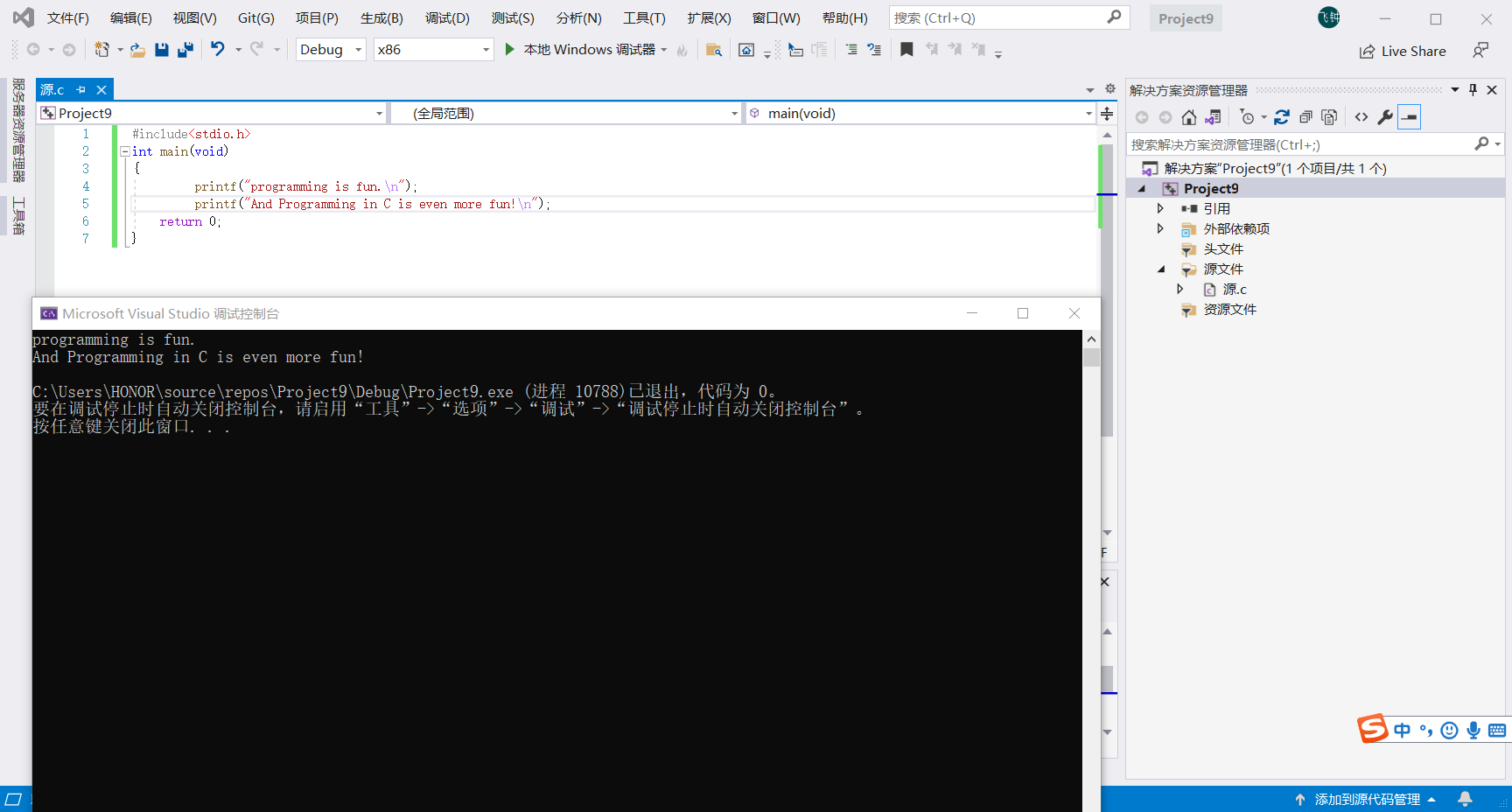Open notifications via the bell icon

tap(1465, 799)
